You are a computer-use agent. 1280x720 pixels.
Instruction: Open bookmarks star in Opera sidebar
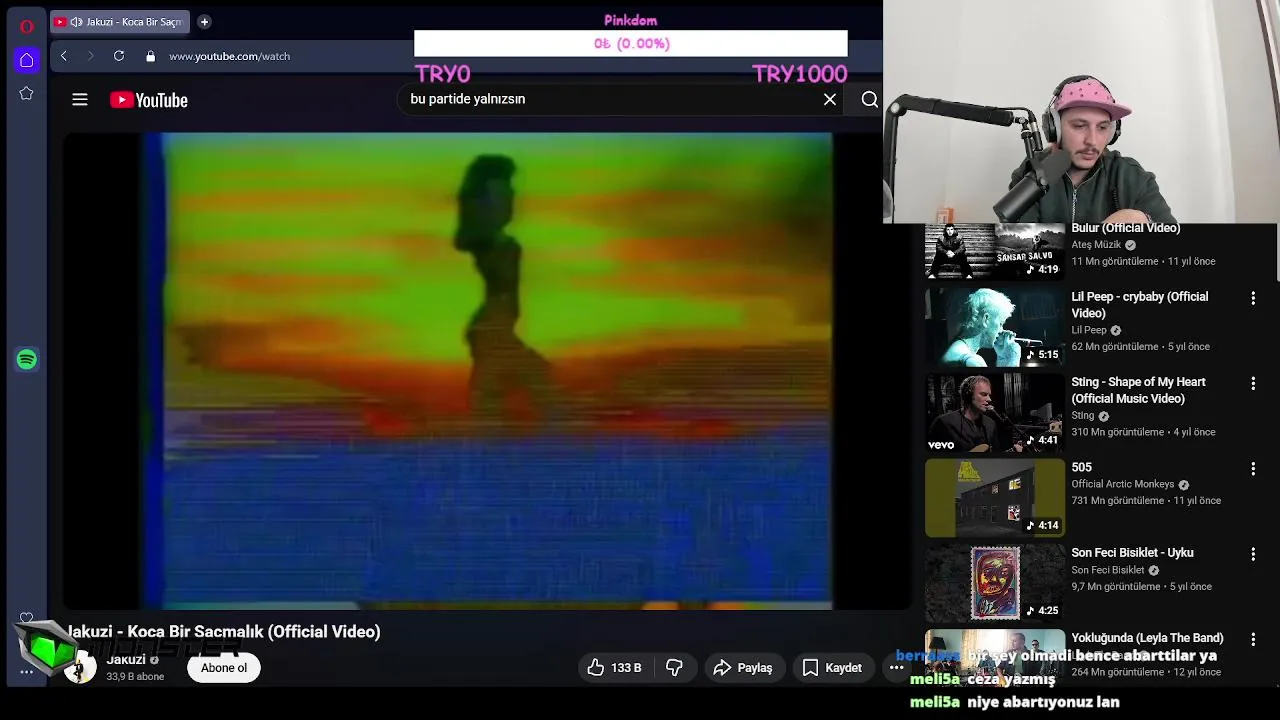(27, 93)
